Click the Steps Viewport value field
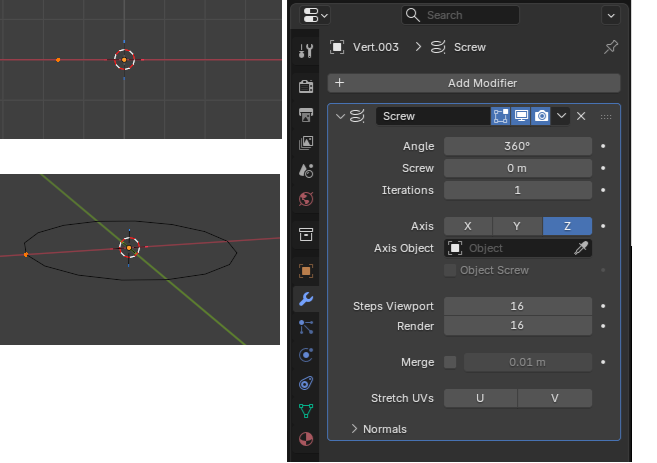This screenshot has height=463, width=657. [517, 306]
